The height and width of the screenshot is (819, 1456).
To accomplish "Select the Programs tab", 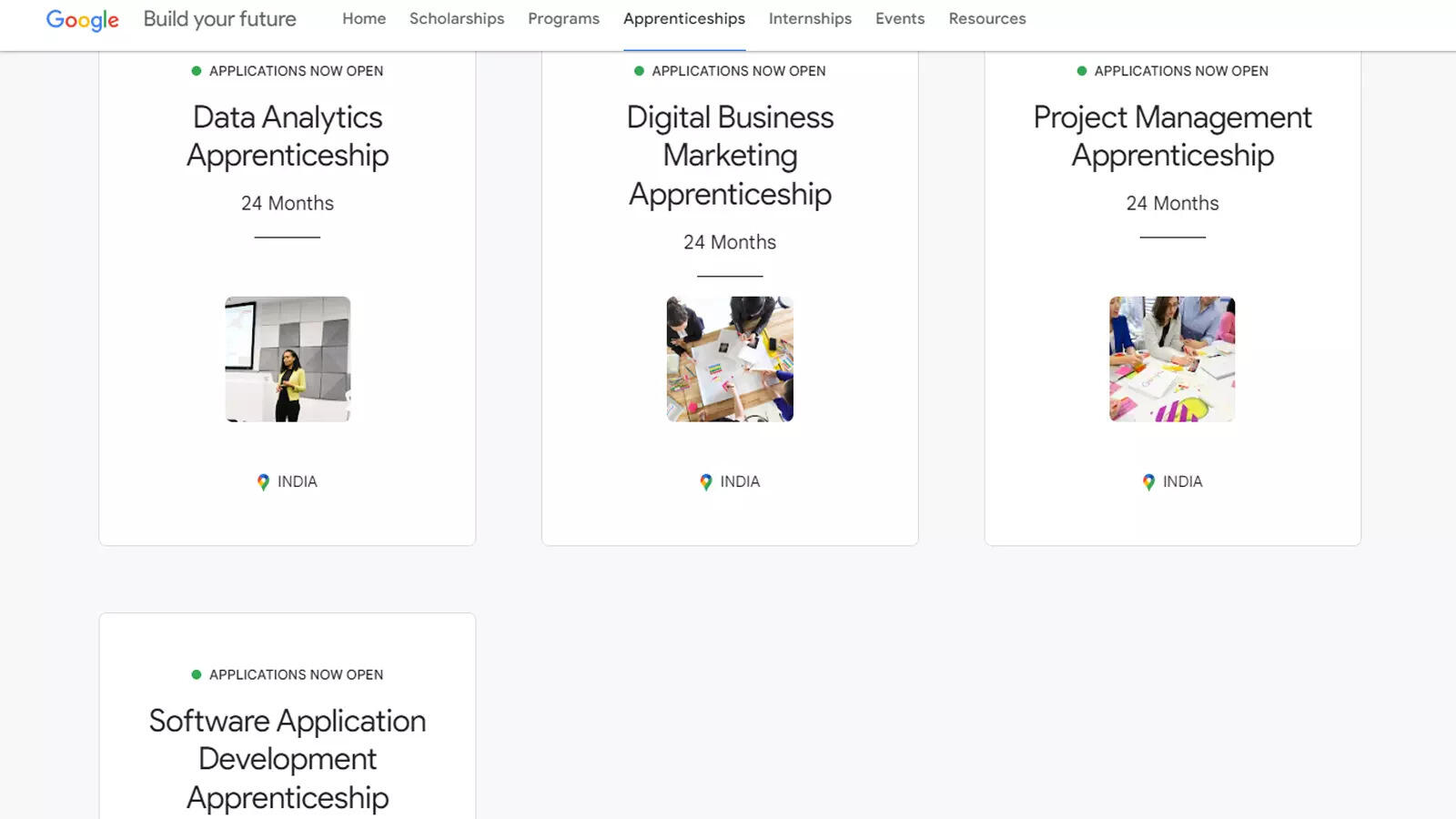I will (x=563, y=18).
